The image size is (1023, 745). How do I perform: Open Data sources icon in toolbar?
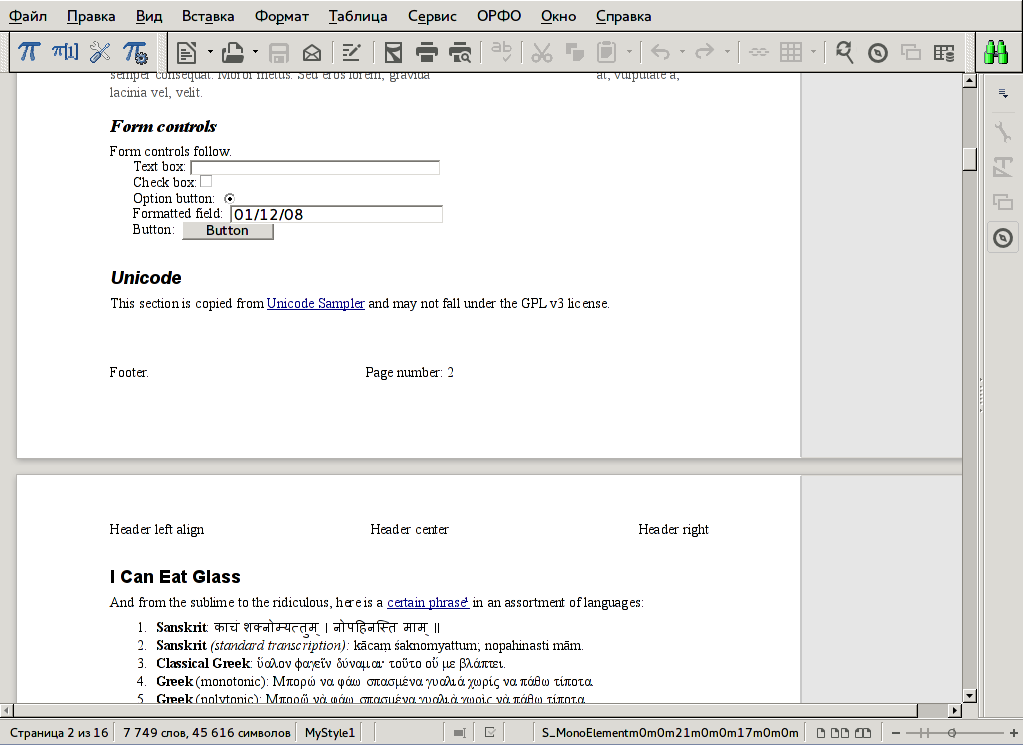(944, 52)
